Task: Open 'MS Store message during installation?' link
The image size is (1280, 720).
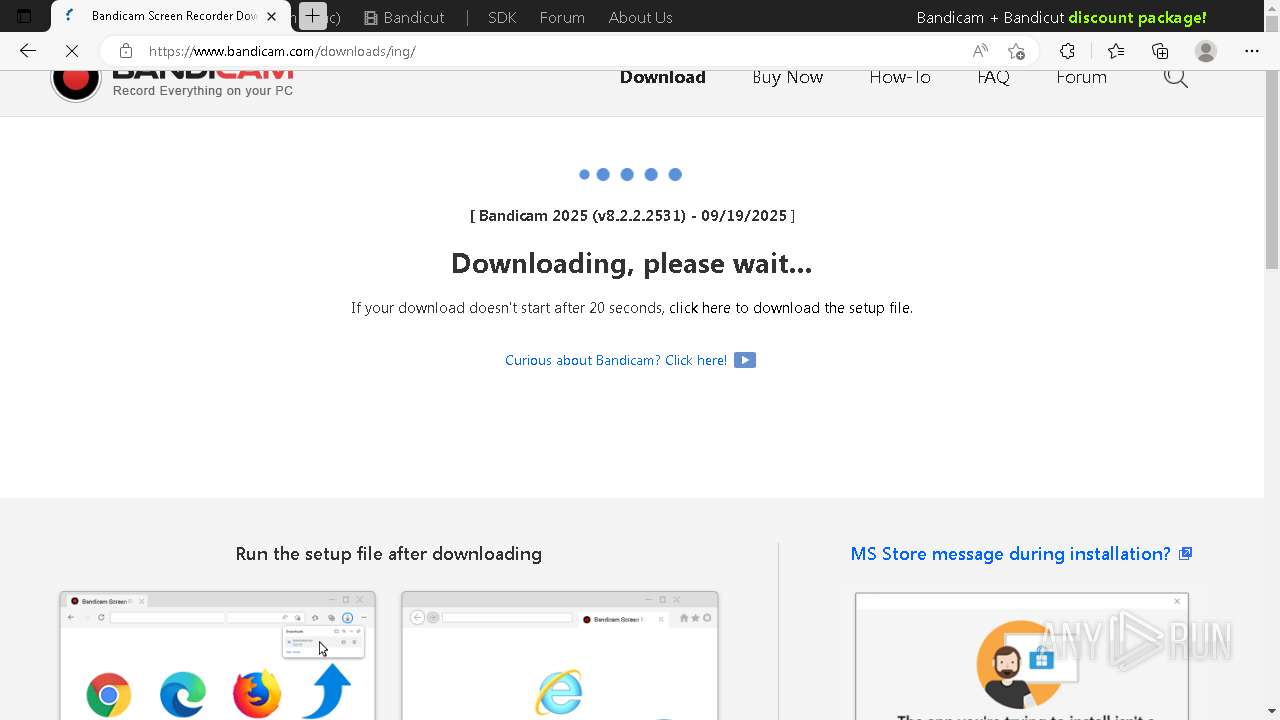Action: click(x=1010, y=553)
